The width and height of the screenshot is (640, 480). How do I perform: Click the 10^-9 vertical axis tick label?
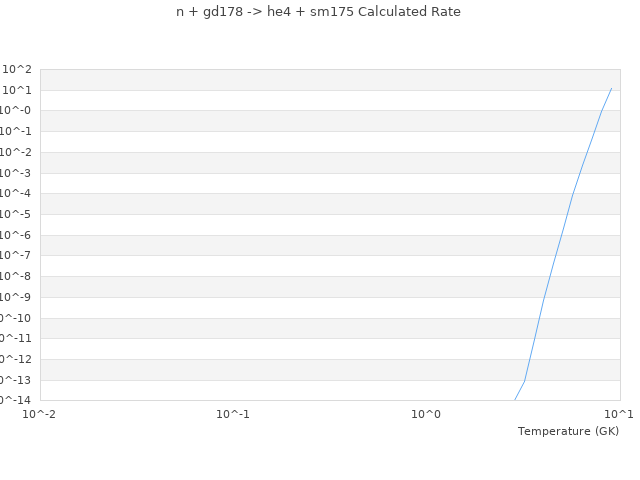[x=15, y=297]
